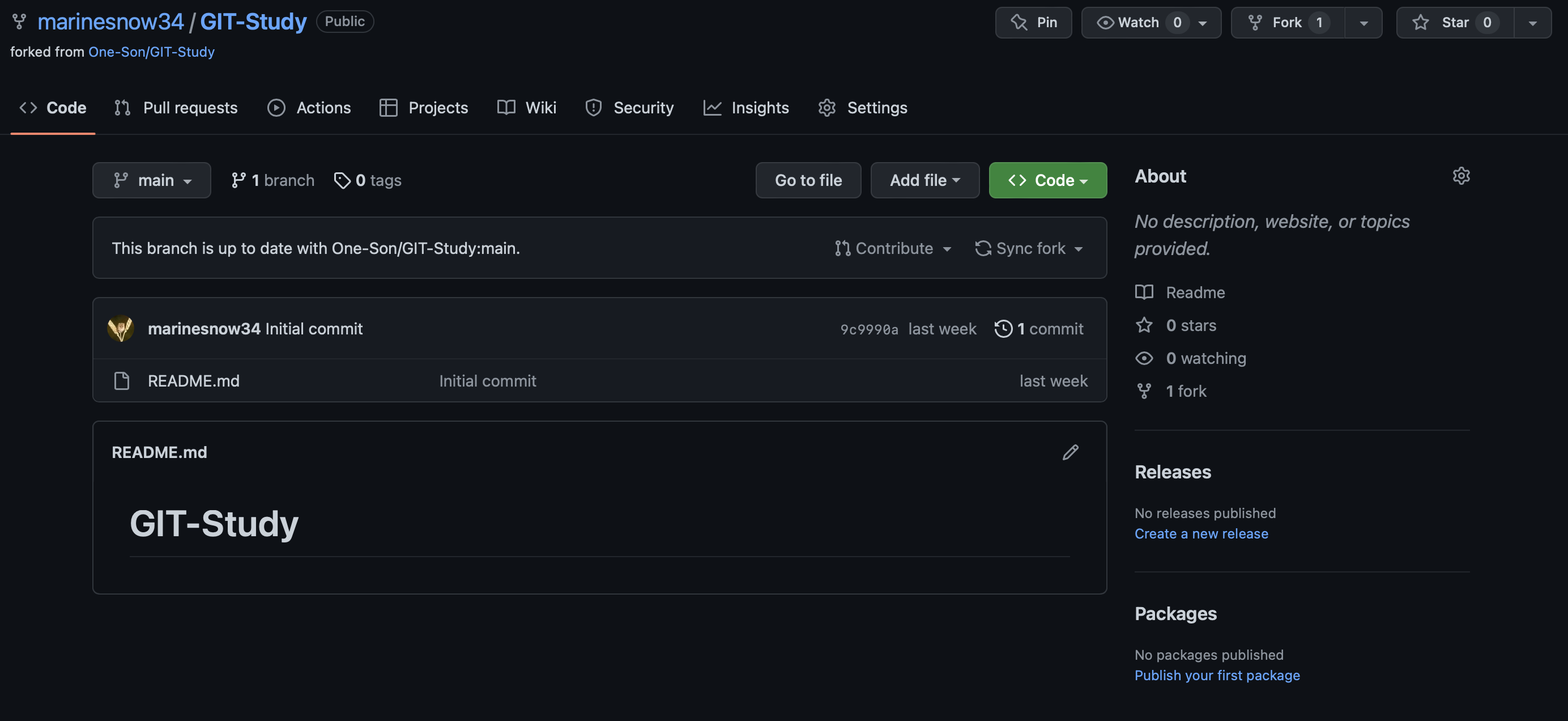The height and width of the screenshot is (721, 1568).
Task: Open marinesnow34 author link in commit row
Action: pos(204,329)
